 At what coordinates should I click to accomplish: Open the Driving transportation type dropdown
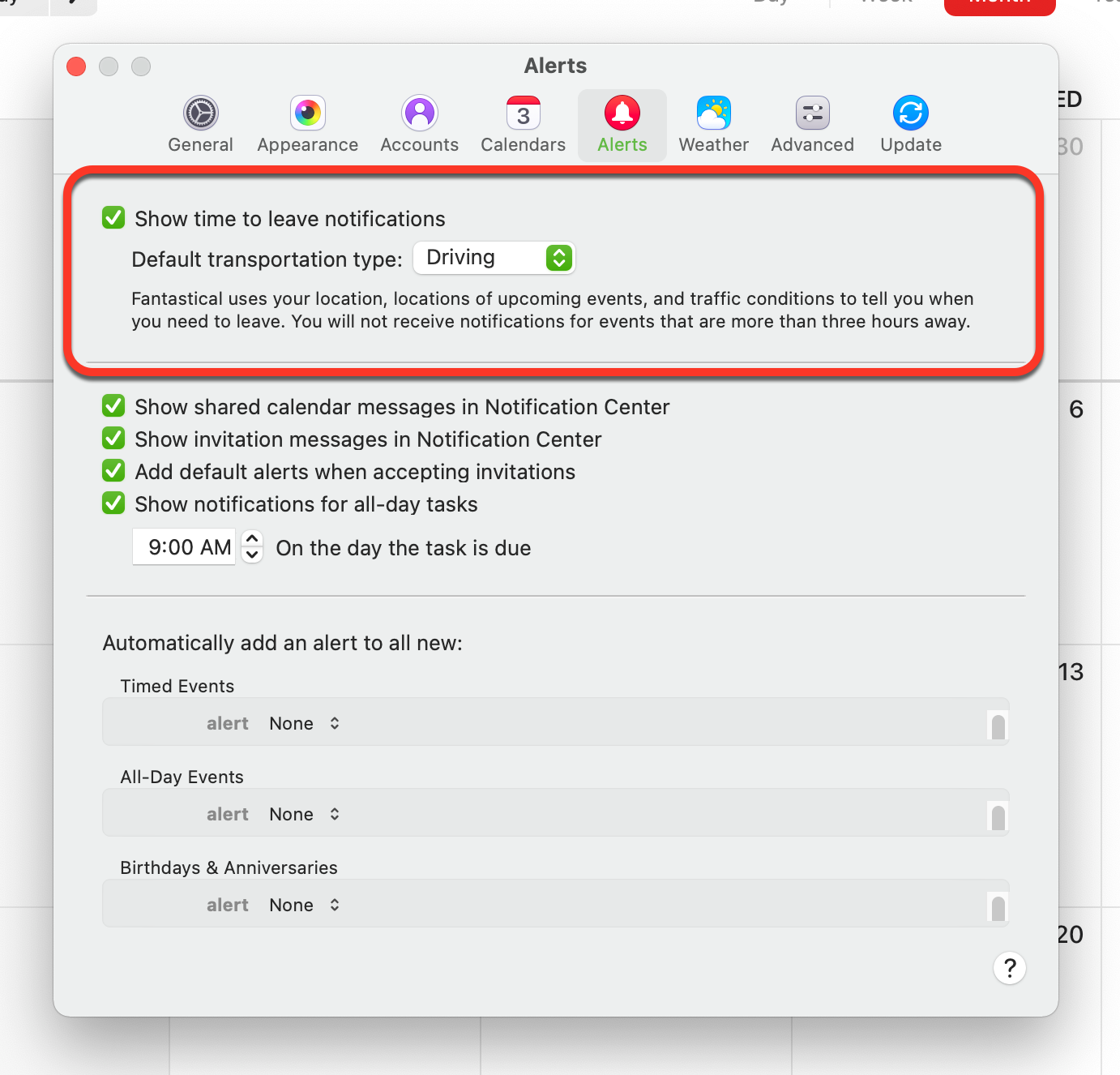click(x=494, y=258)
